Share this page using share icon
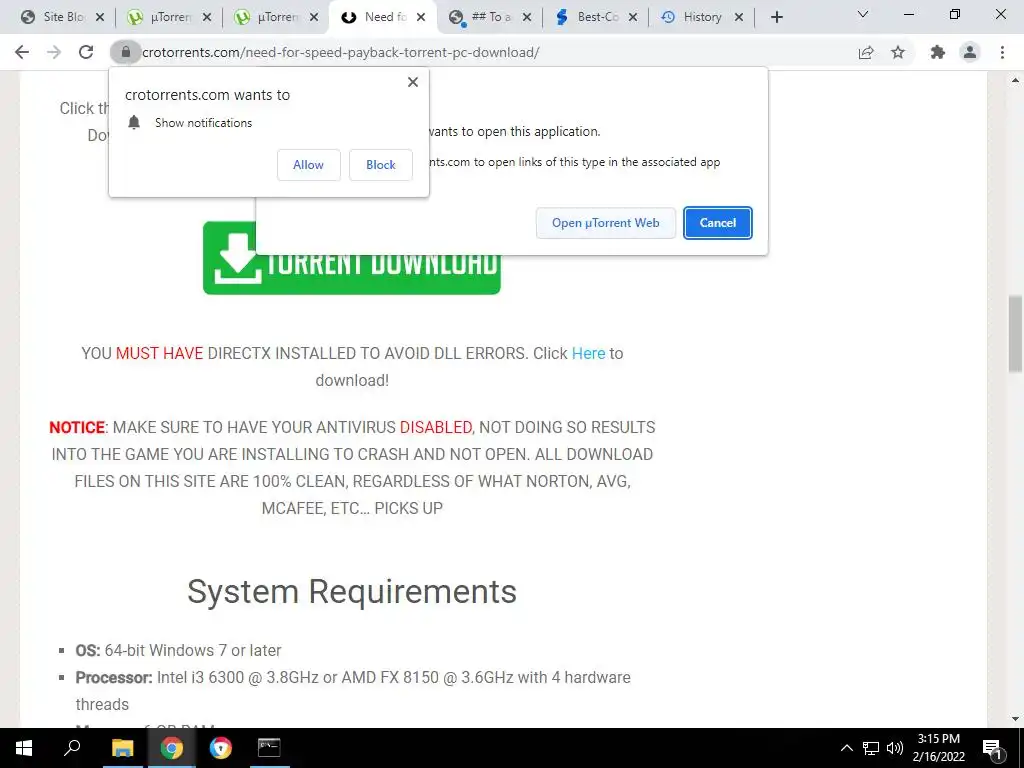This screenshot has height=768, width=1024. pos(866,52)
